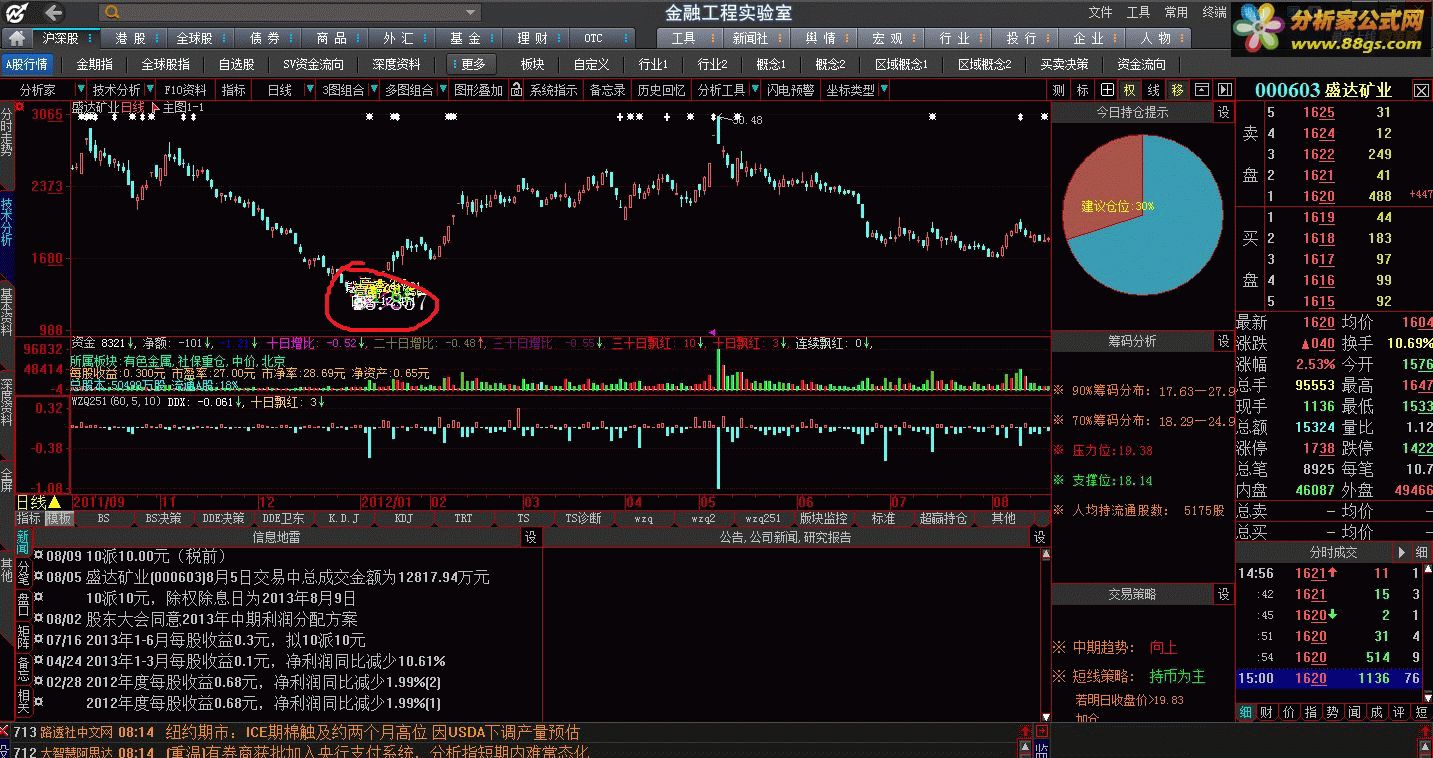The width and height of the screenshot is (1433, 758).
Task: Click inside the top search input field
Action: pyautogui.click(x=292, y=12)
